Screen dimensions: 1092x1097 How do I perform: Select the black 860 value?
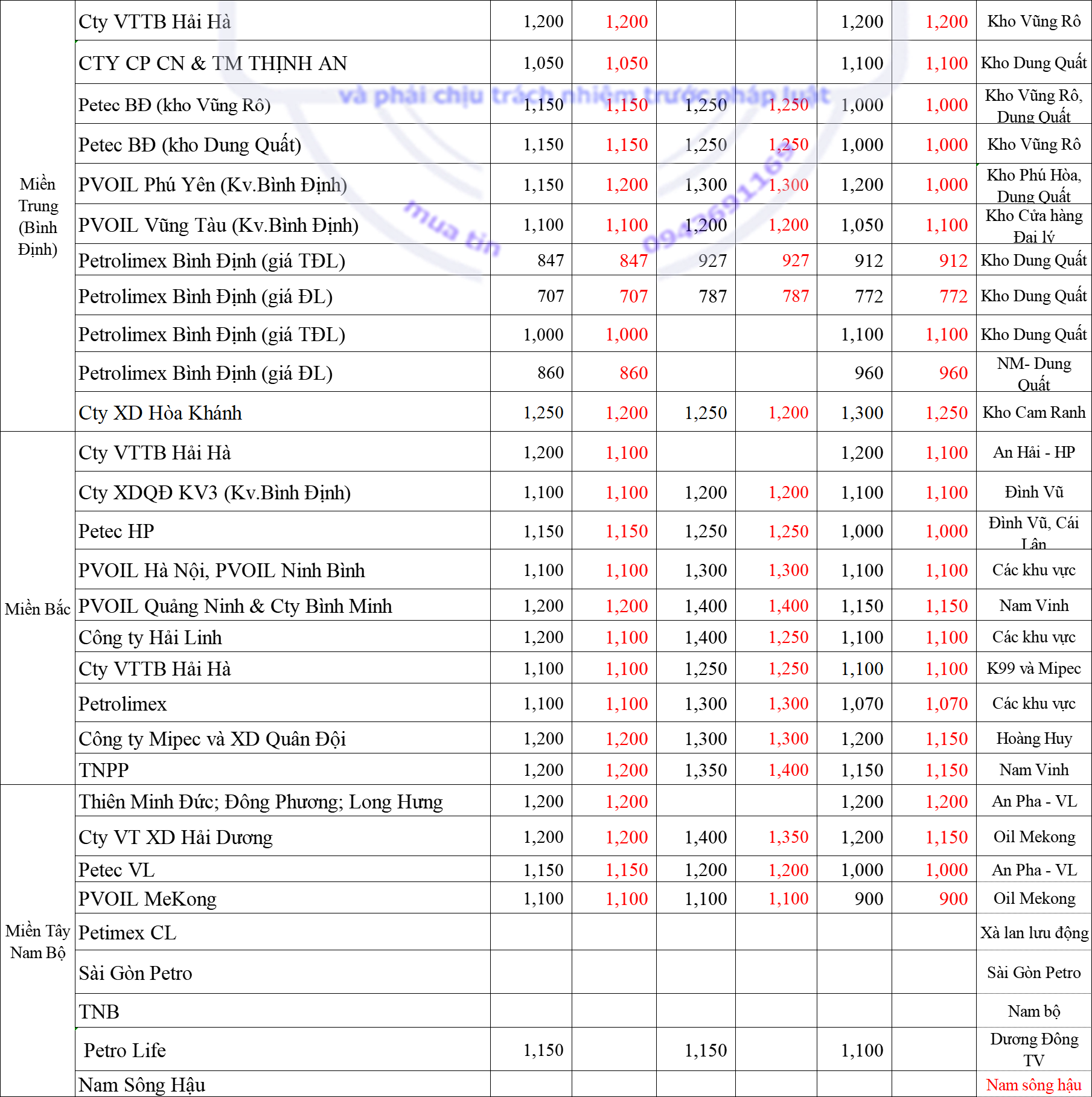pos(551,373)
